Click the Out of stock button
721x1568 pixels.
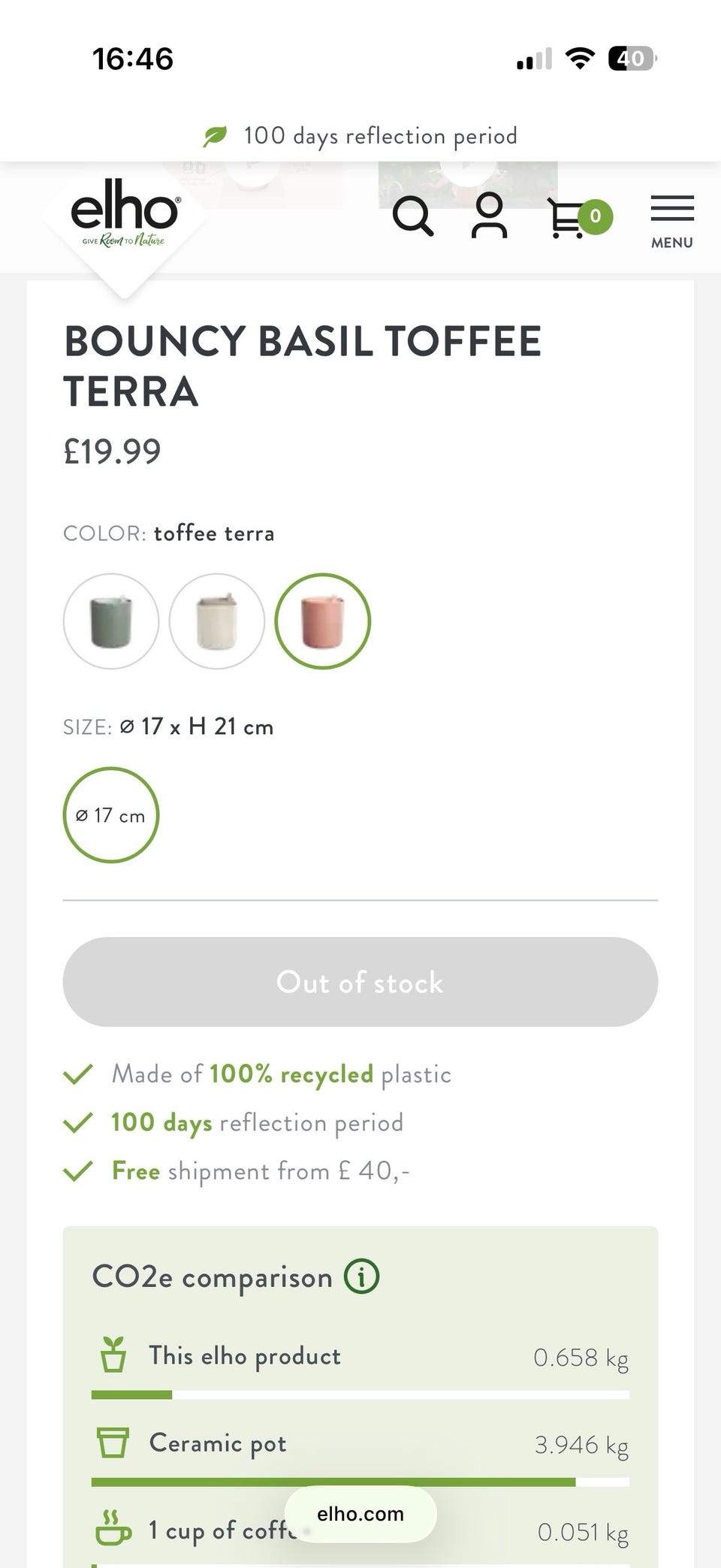tap(360, 982)
